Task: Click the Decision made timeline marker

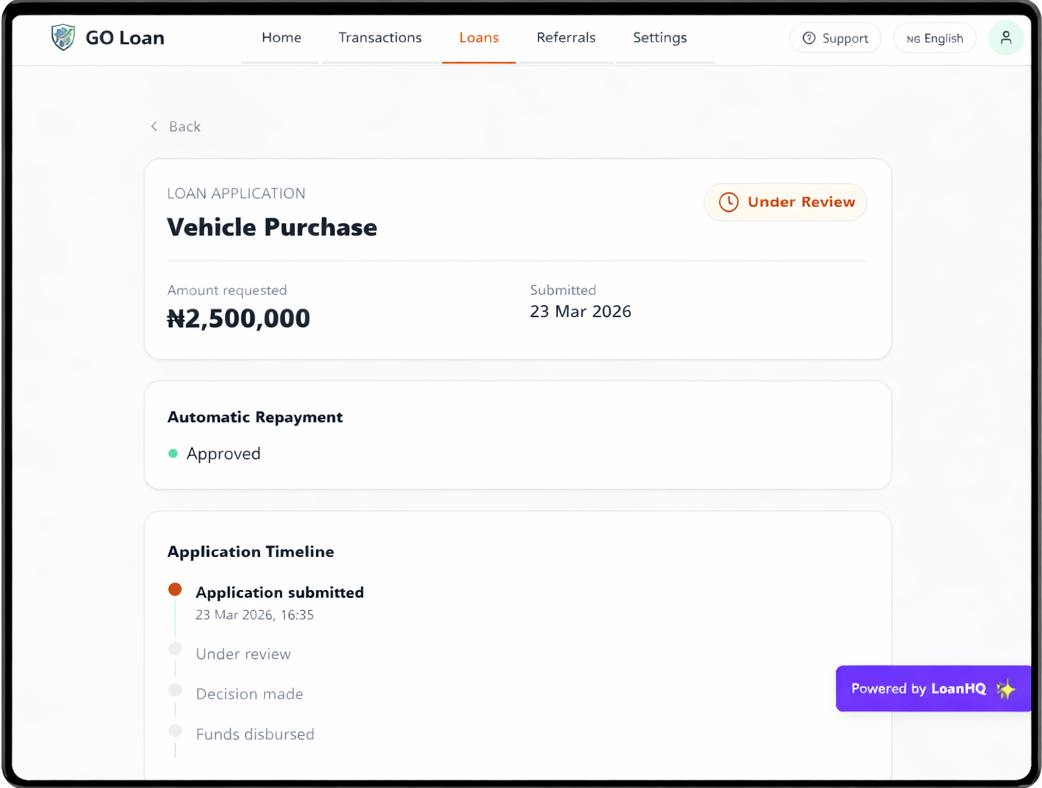Action: click(x=175, y=690)
